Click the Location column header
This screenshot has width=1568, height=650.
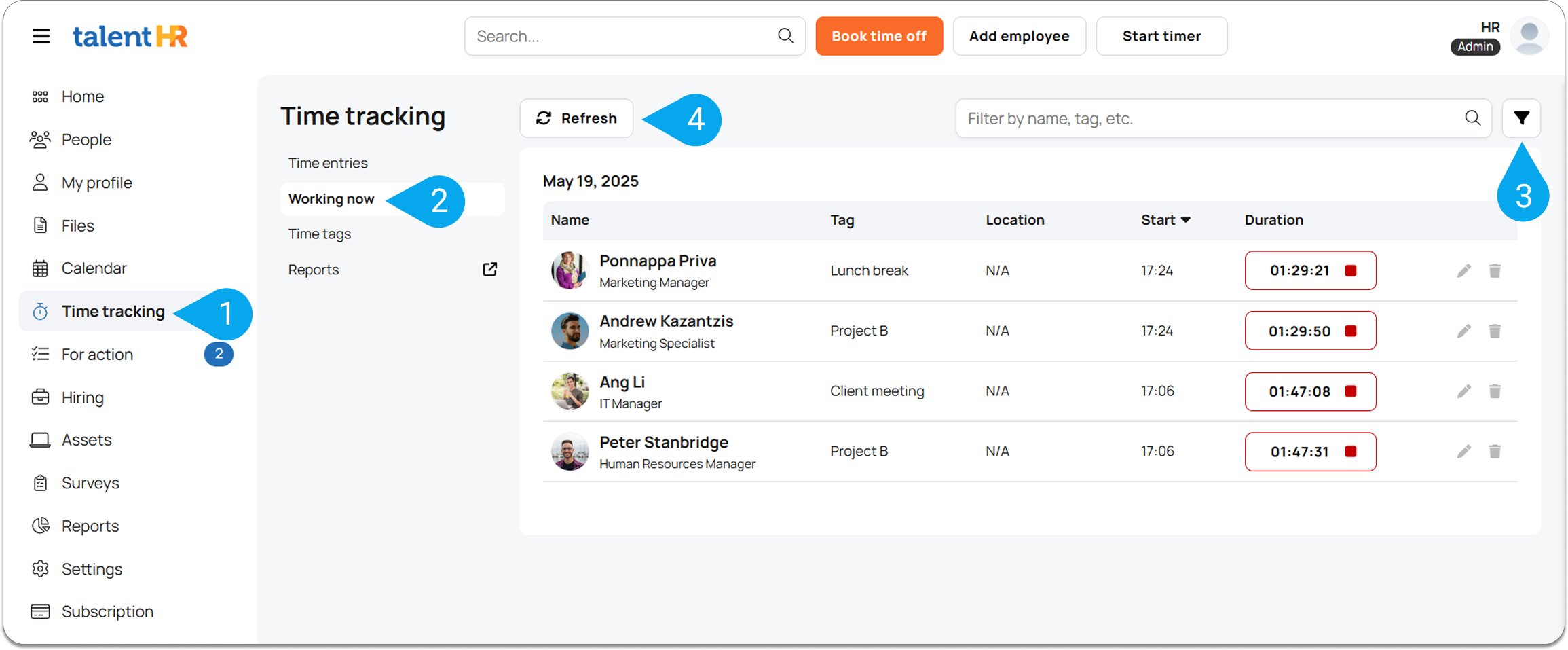(1015, 220)
